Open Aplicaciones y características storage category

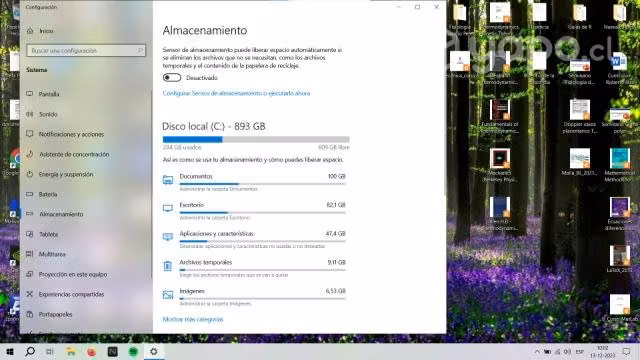coord(254,239)
